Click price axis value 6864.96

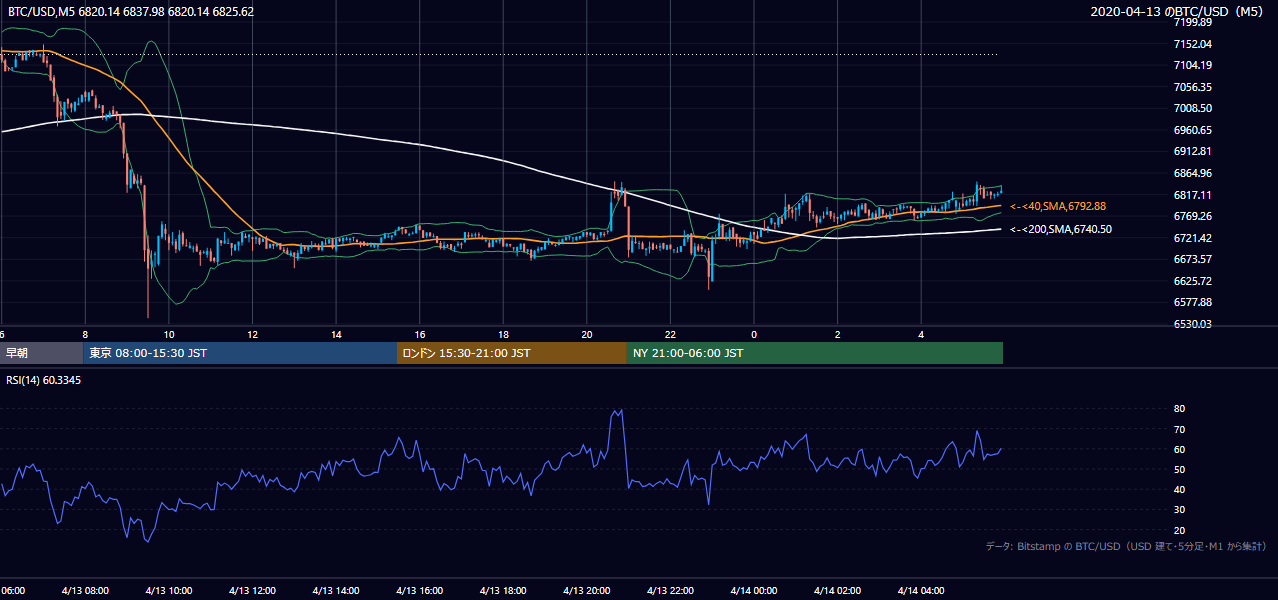click(1193, 173)
